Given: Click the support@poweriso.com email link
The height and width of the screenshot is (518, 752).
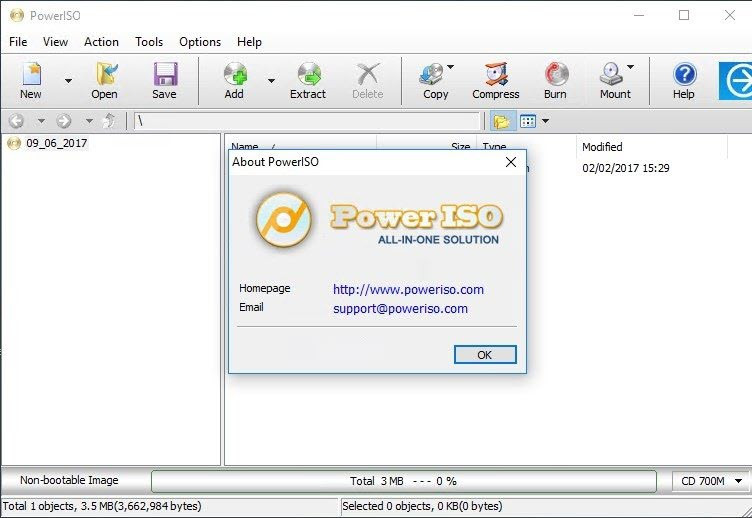Looking at the screenshot, I should [400, 308].
